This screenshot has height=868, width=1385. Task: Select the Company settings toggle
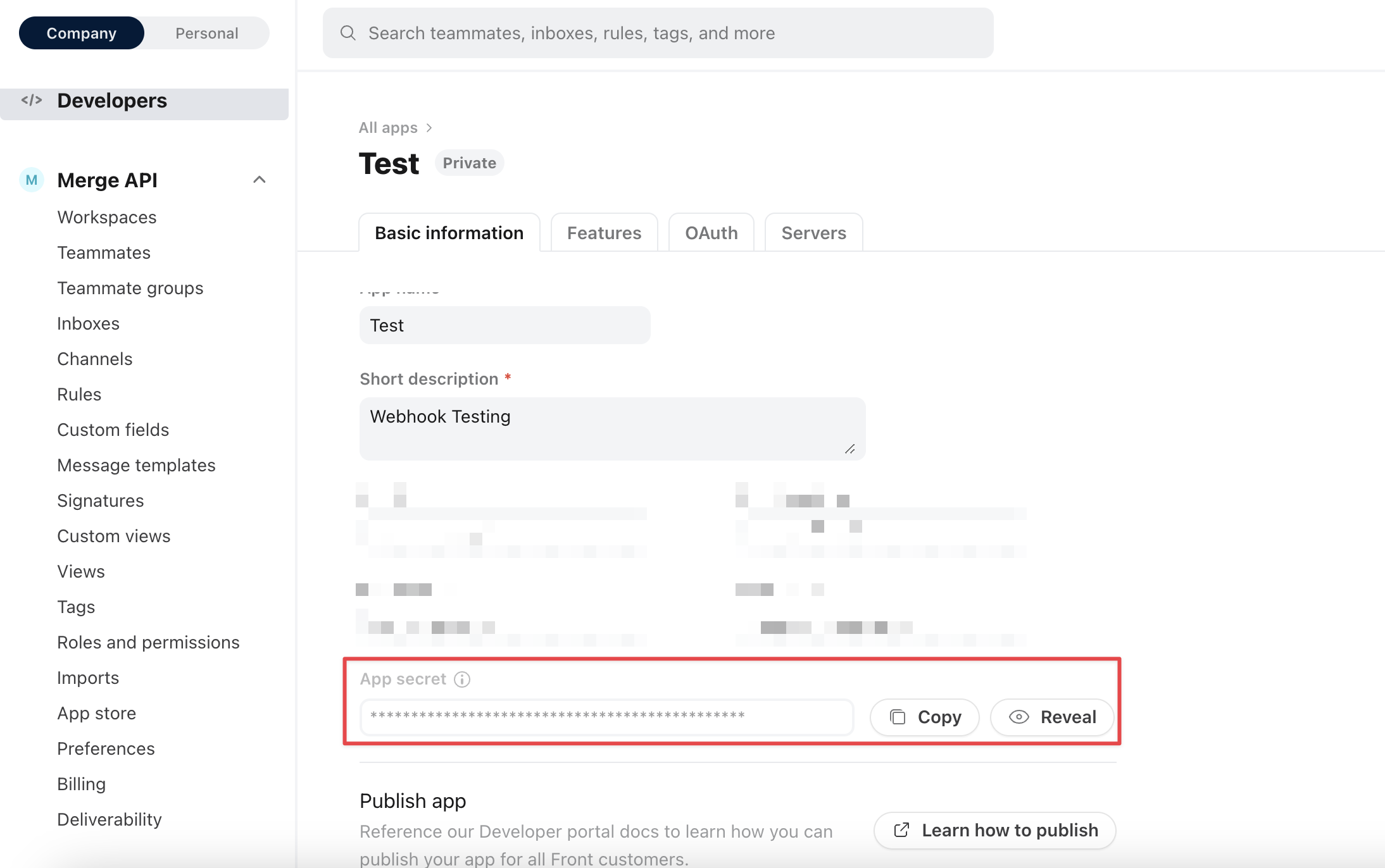point(82,33)
